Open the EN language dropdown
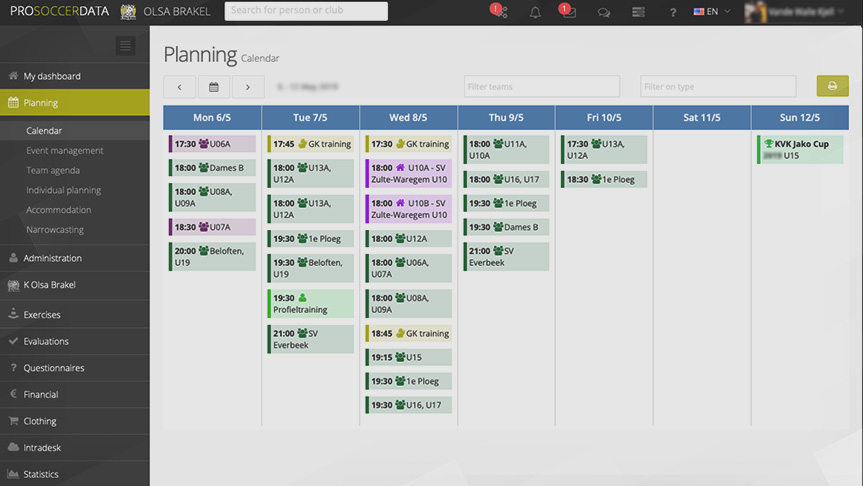The image size is (863, 486). 712,12
